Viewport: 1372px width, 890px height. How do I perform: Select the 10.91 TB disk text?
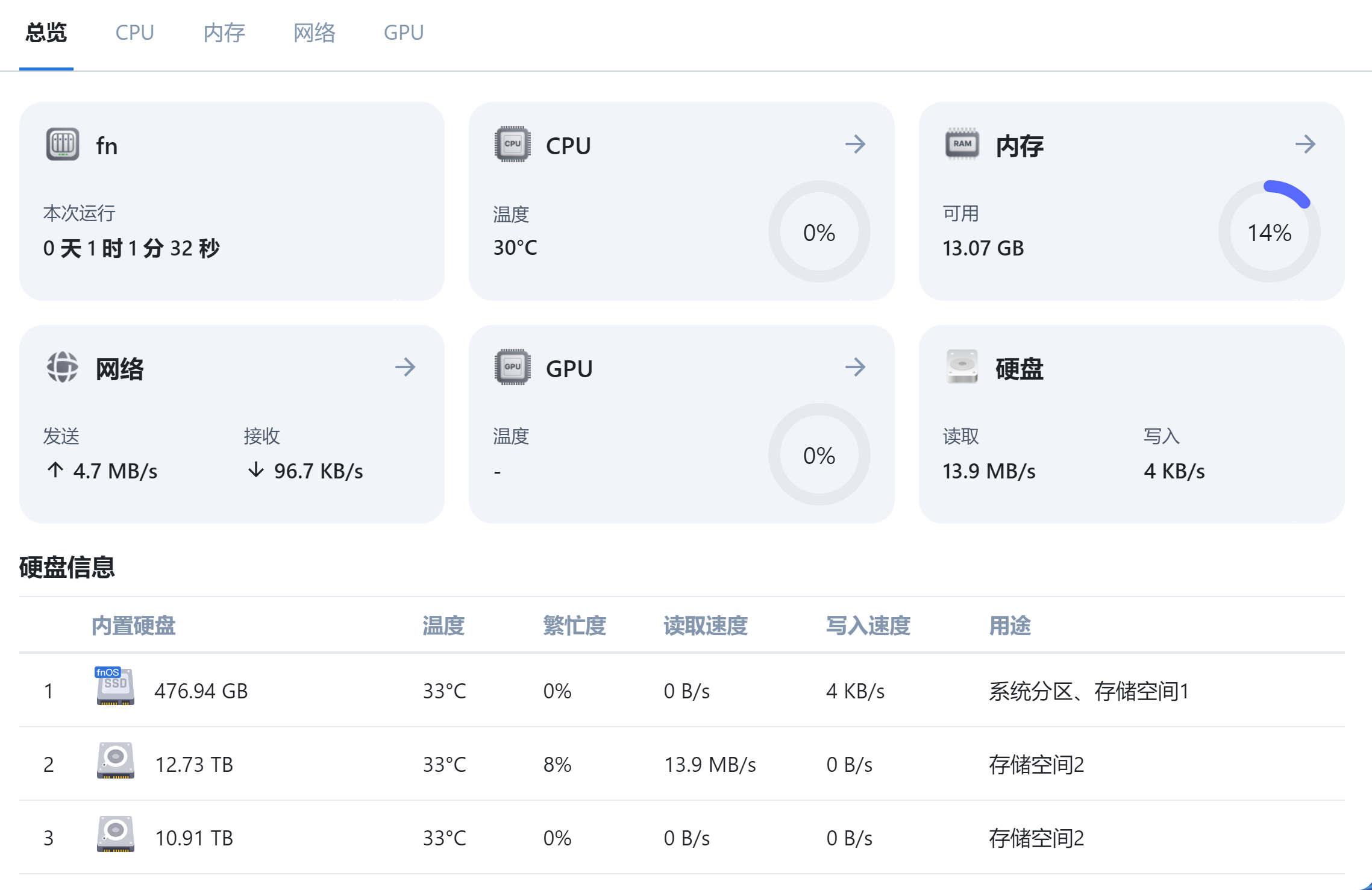point(194,838)
